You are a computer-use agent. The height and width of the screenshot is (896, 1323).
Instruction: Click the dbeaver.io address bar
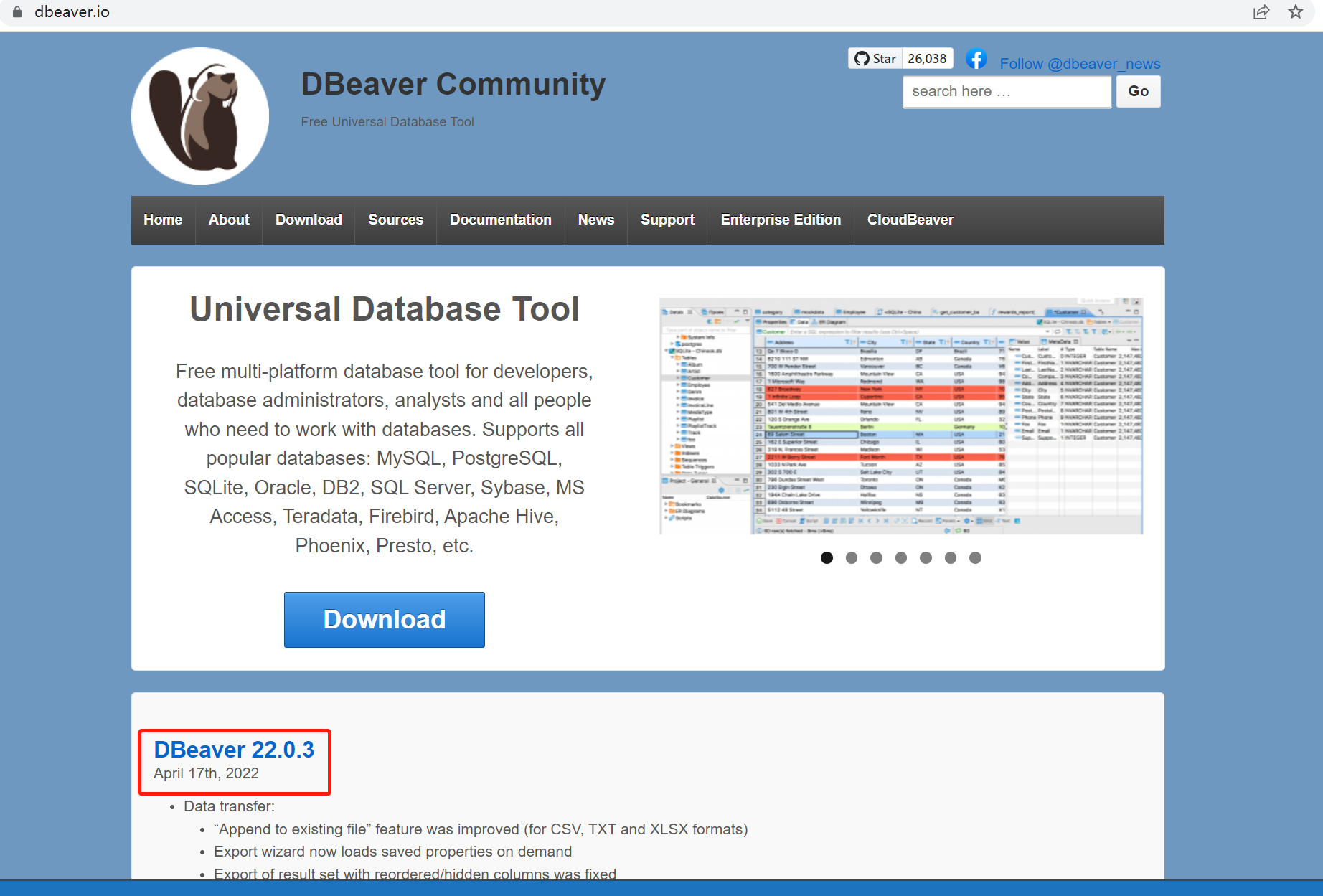point(72,11)
